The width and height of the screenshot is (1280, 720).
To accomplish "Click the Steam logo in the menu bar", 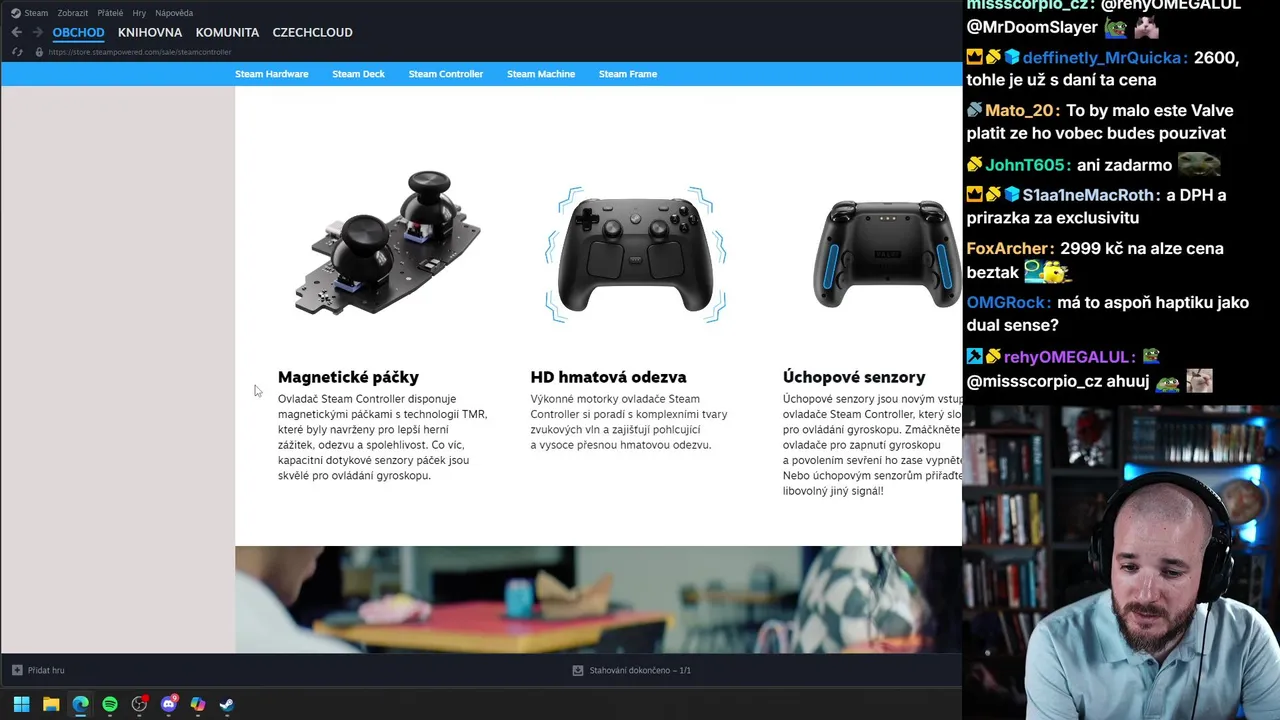I will pos(15,13).
